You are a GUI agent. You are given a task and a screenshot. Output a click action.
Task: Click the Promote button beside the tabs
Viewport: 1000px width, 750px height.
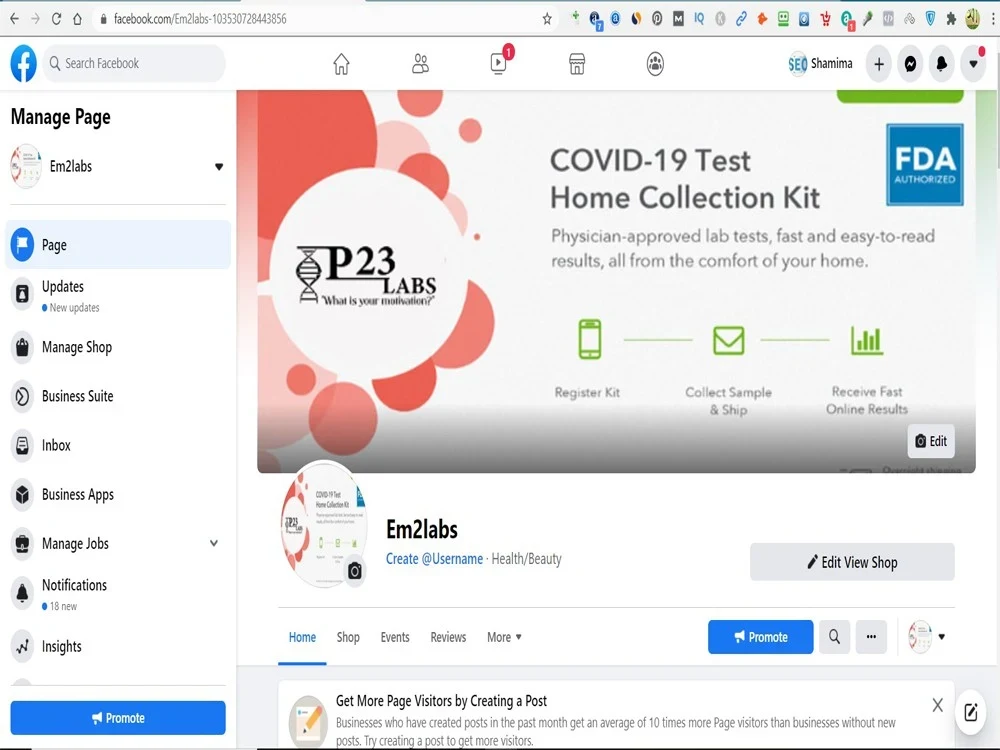click(761, 636)
